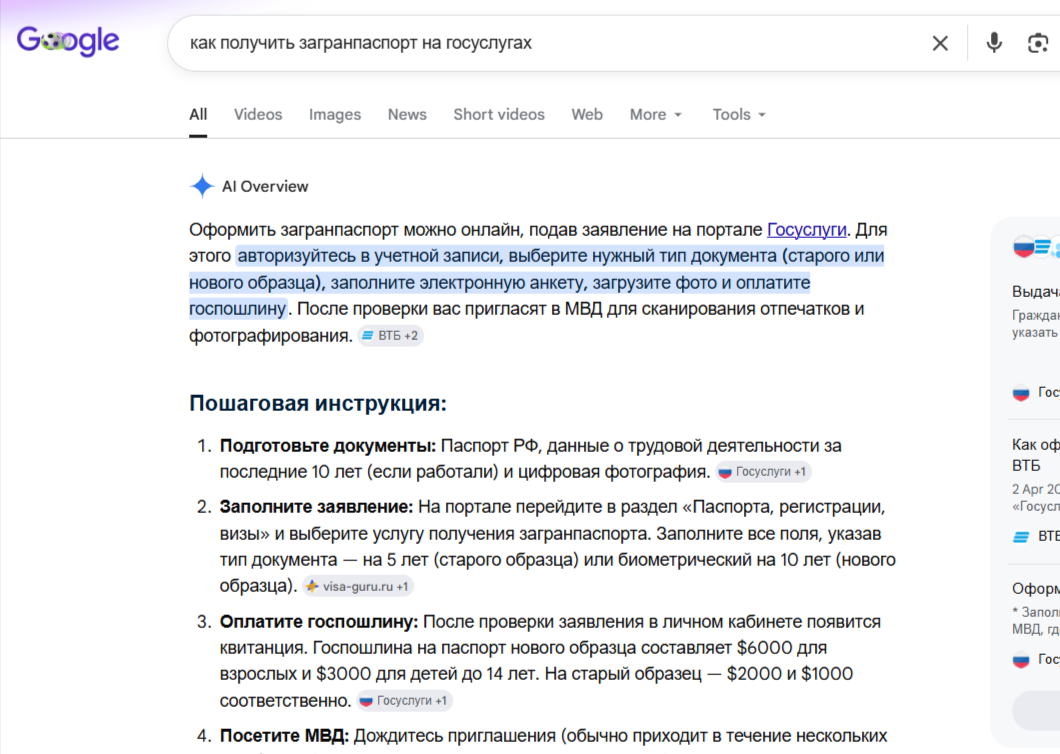Open the Госуслуги link in overview
This screenshot has height=754, width=1060.
806,230
